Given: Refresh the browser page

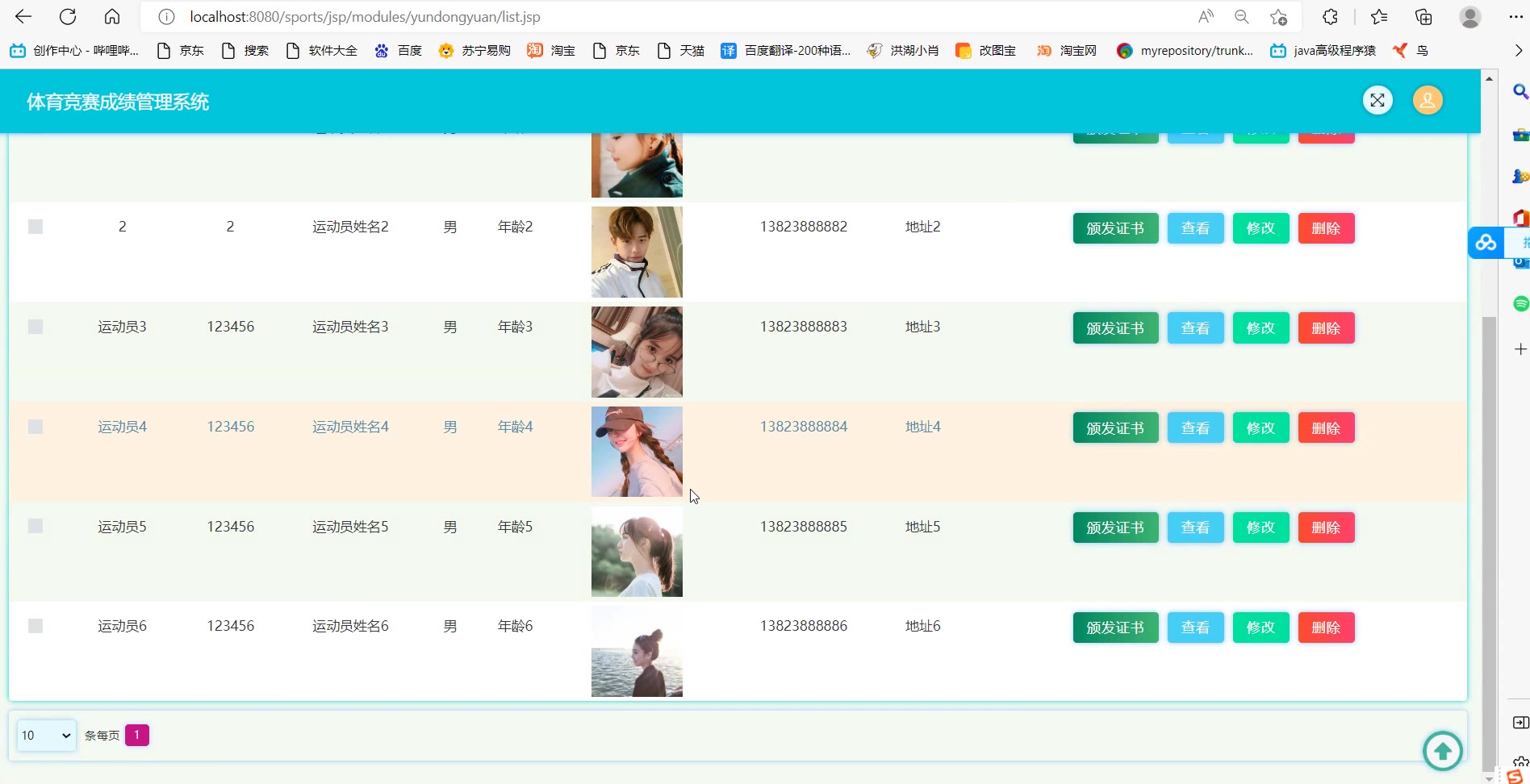Looking at the screenshot, I should coord(68,17).
